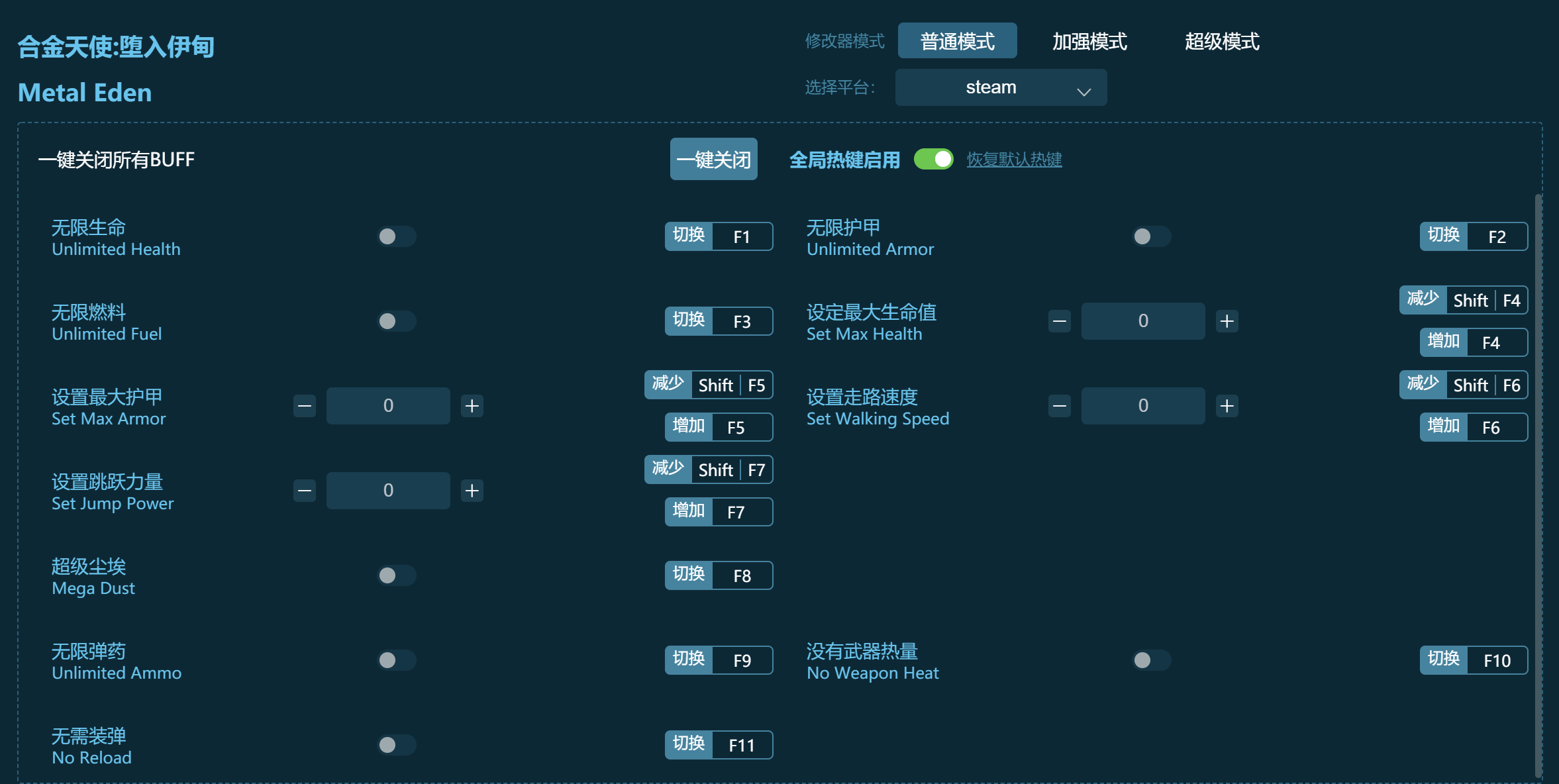This screenshot has width=1559, height=784.
Task: Enable the No Weapon Heat toggle
Action: click(1152, 660)
